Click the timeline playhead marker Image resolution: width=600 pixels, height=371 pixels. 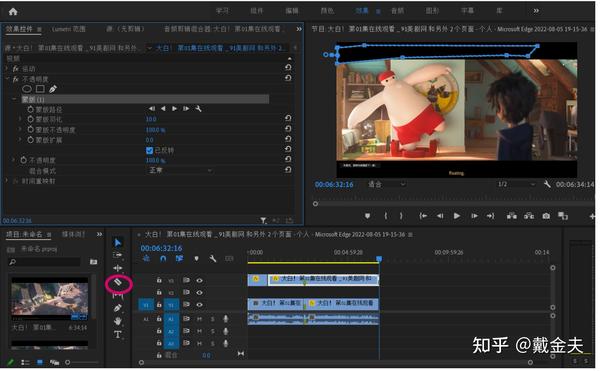click(379, 259)
